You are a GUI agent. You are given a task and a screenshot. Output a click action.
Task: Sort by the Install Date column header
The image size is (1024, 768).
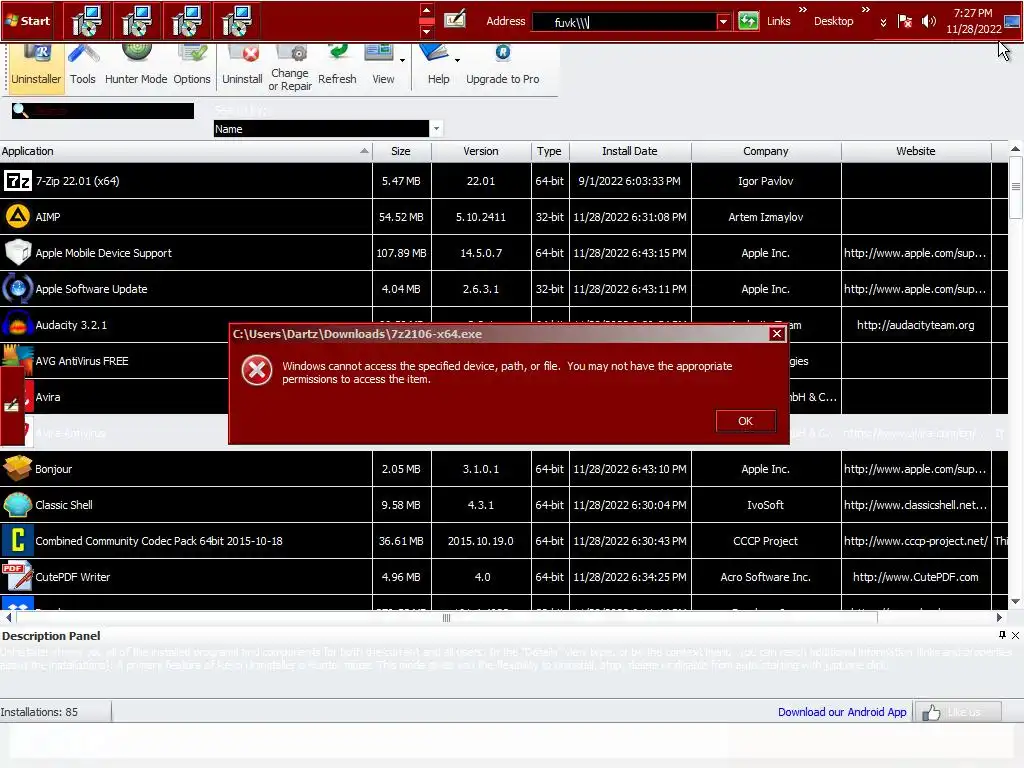pos(630,151)
